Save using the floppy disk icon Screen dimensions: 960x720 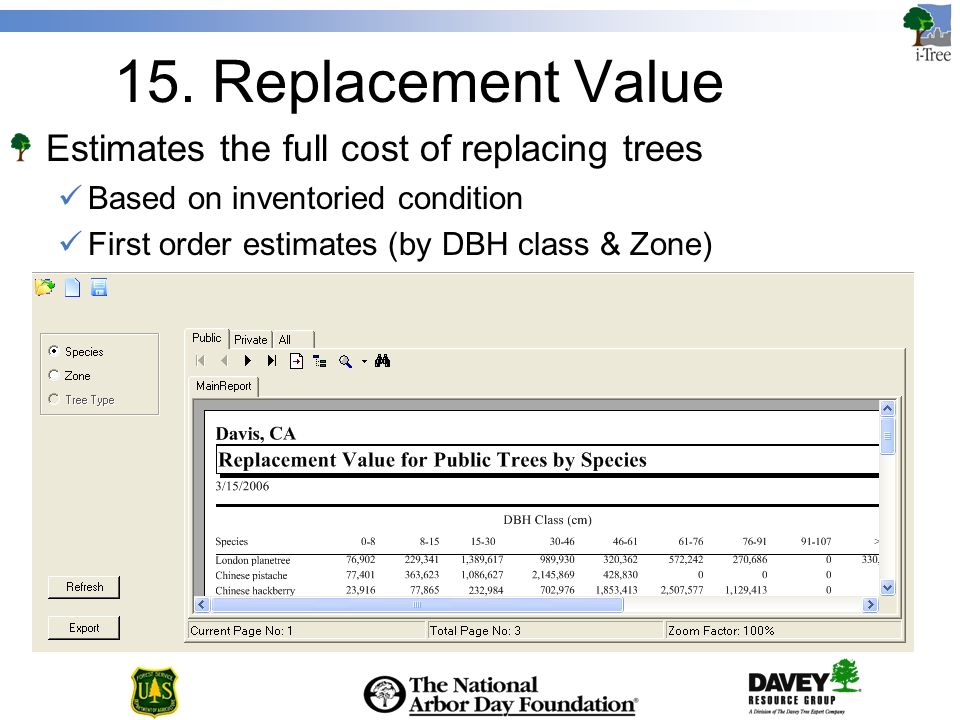click(99, 287)
